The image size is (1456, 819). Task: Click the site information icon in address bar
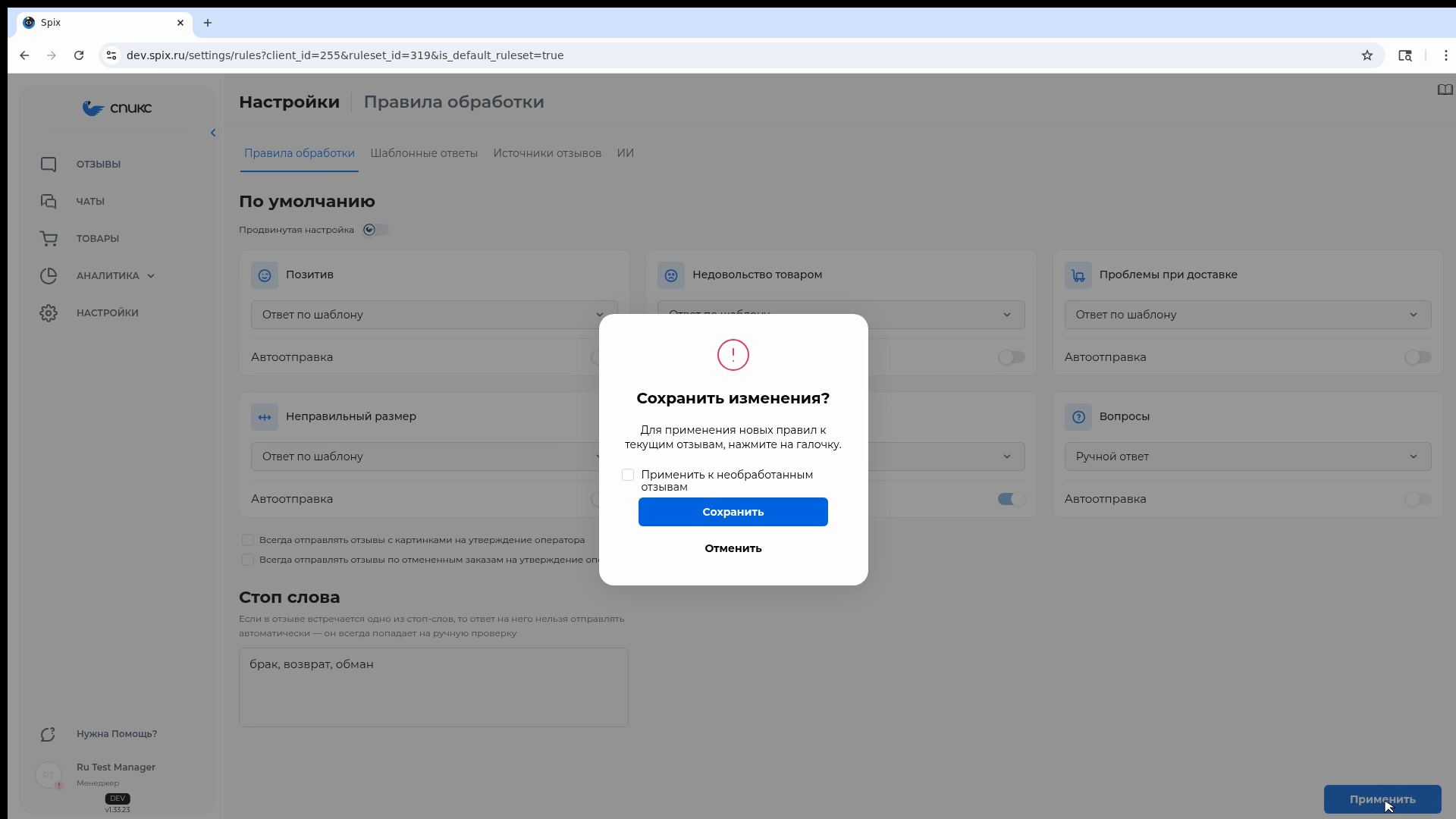click(111, 55)
